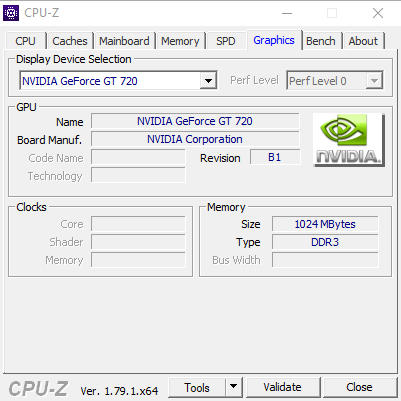This screenshot has width=401, height=401.
Task: Open the About tab
Action: tap(363, 41)
